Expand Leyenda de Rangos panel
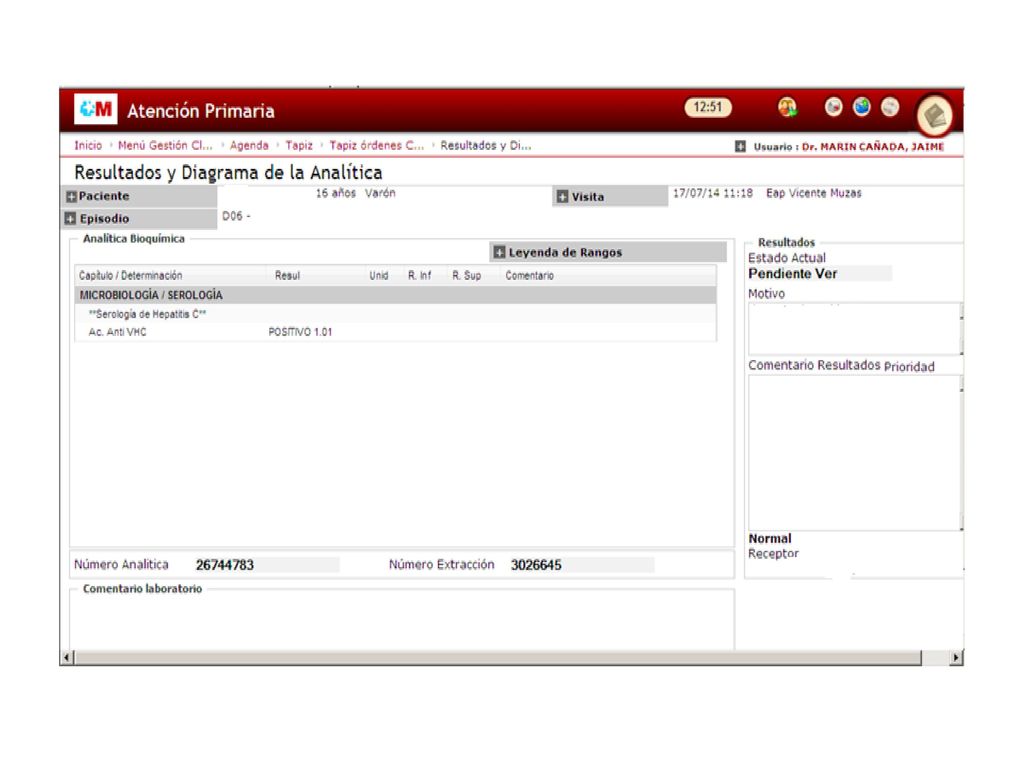 pos(500,252)
